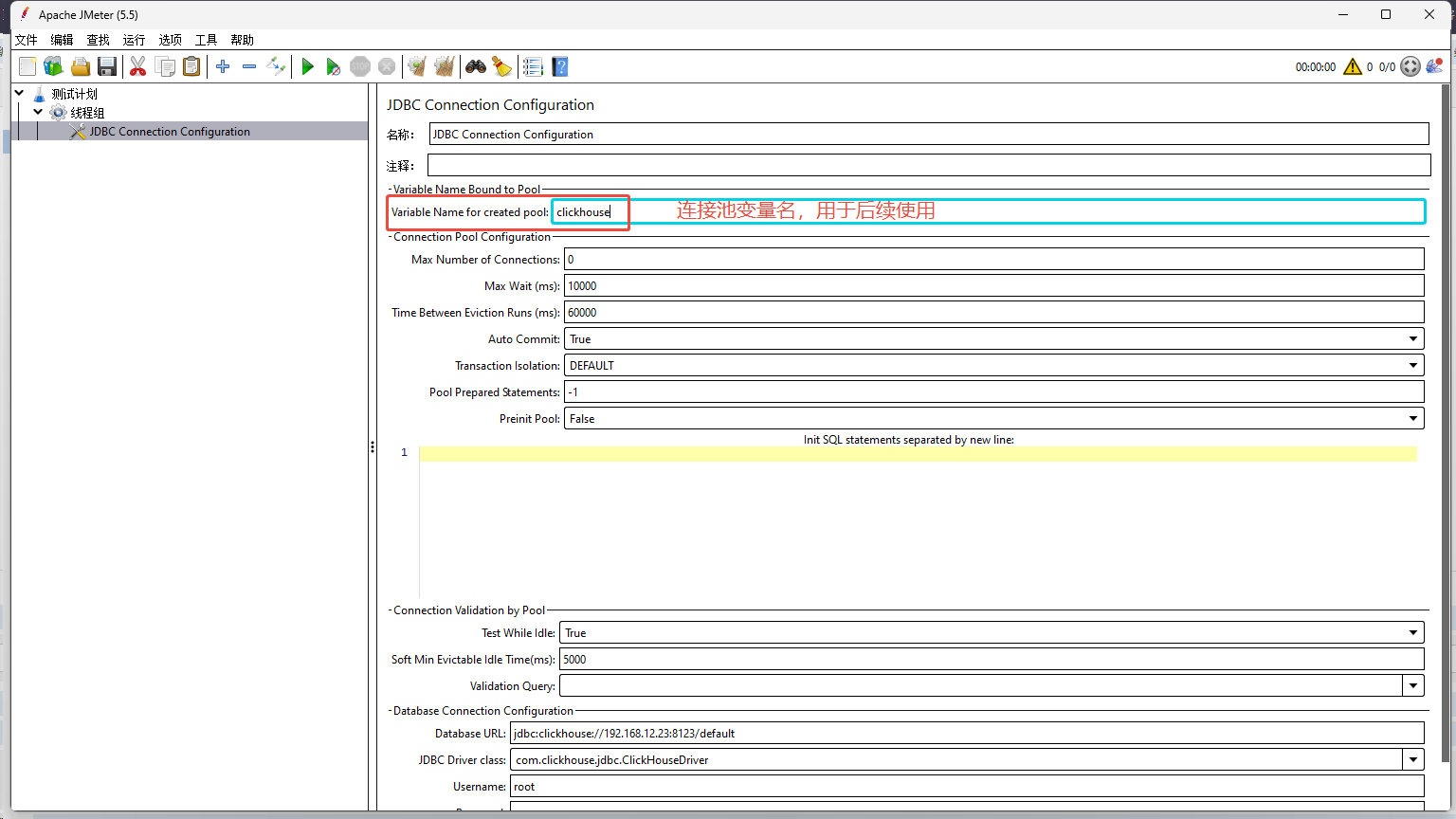The image size is (1456, 819).
Task: Click the JDBC Connection Configuration panel heading
Action: click(x=490, y=104)
